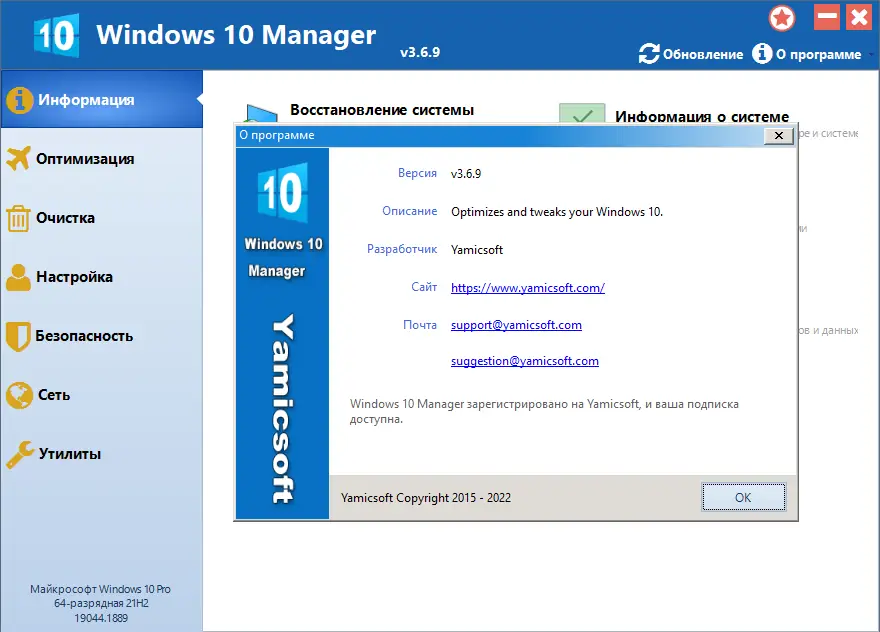Viewport: 880px width, 632px height.
Task: Click the trash bin icon for Очистка
Action: click(18, 218)
